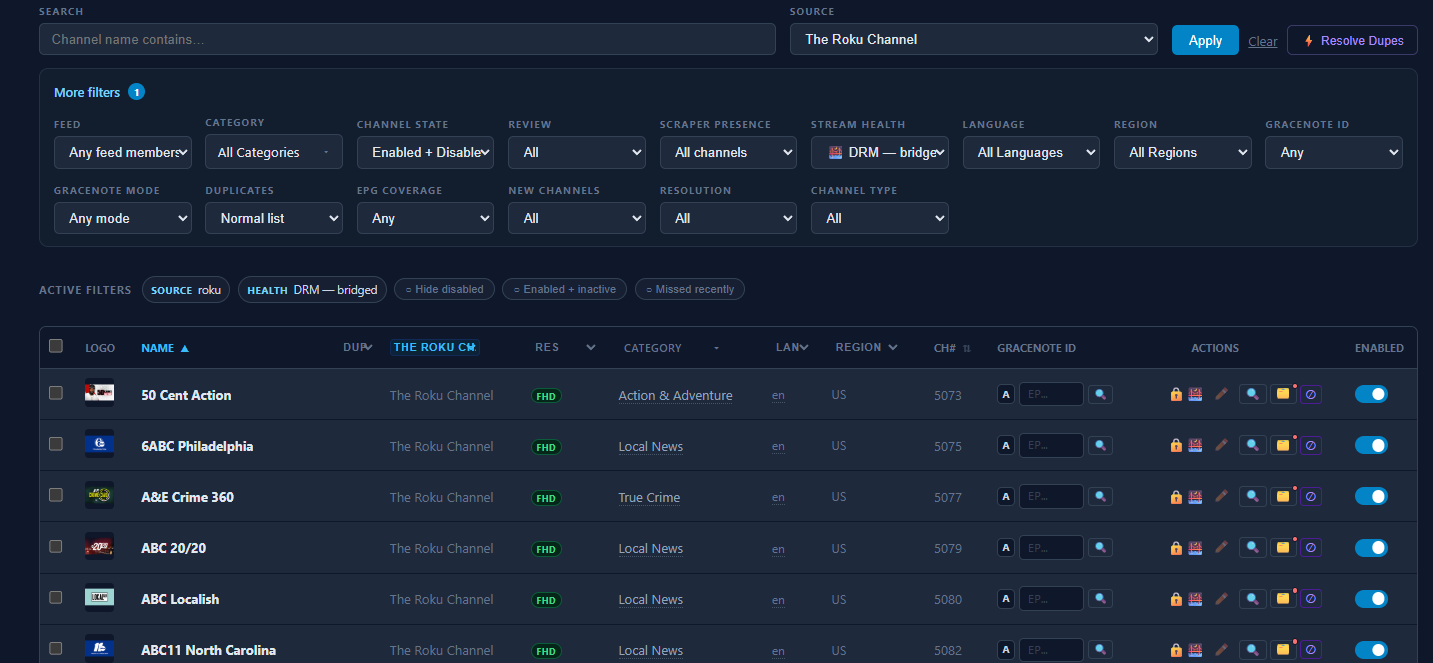Click the pencil edit icon for 6ABC Philadelphia
This screenshot has width=1433, height=663.
tap(1221, 446)
